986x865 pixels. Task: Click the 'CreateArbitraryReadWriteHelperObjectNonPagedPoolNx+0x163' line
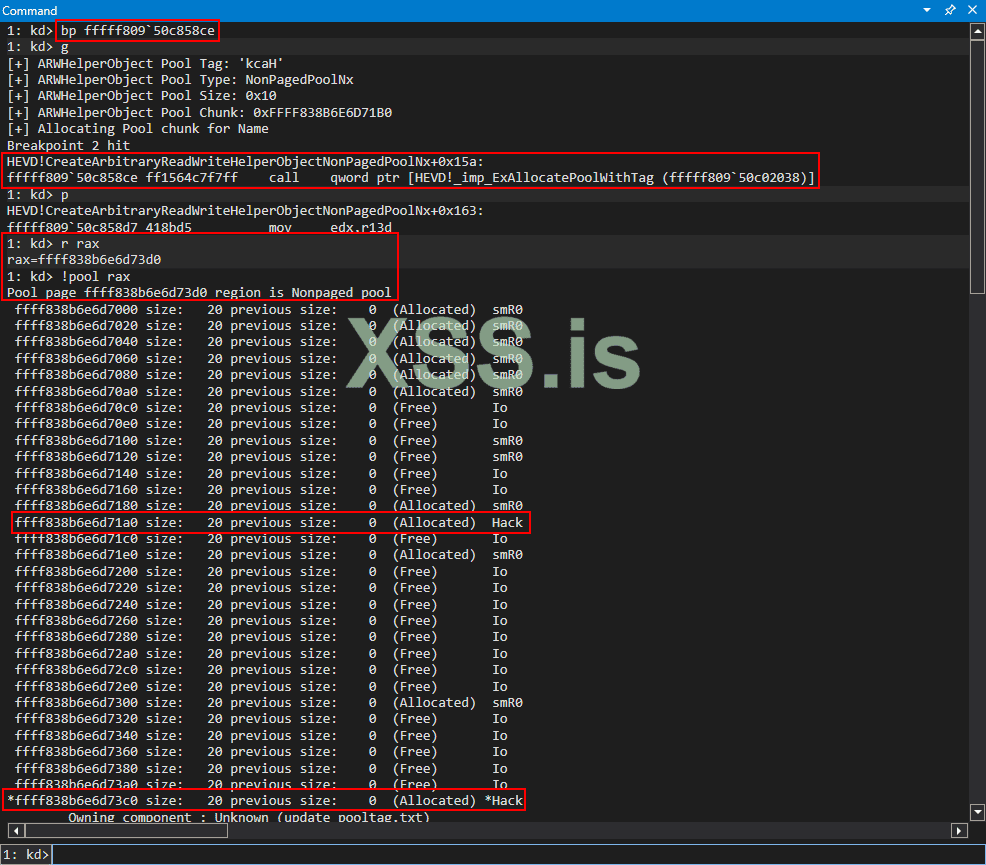point(245,211)
